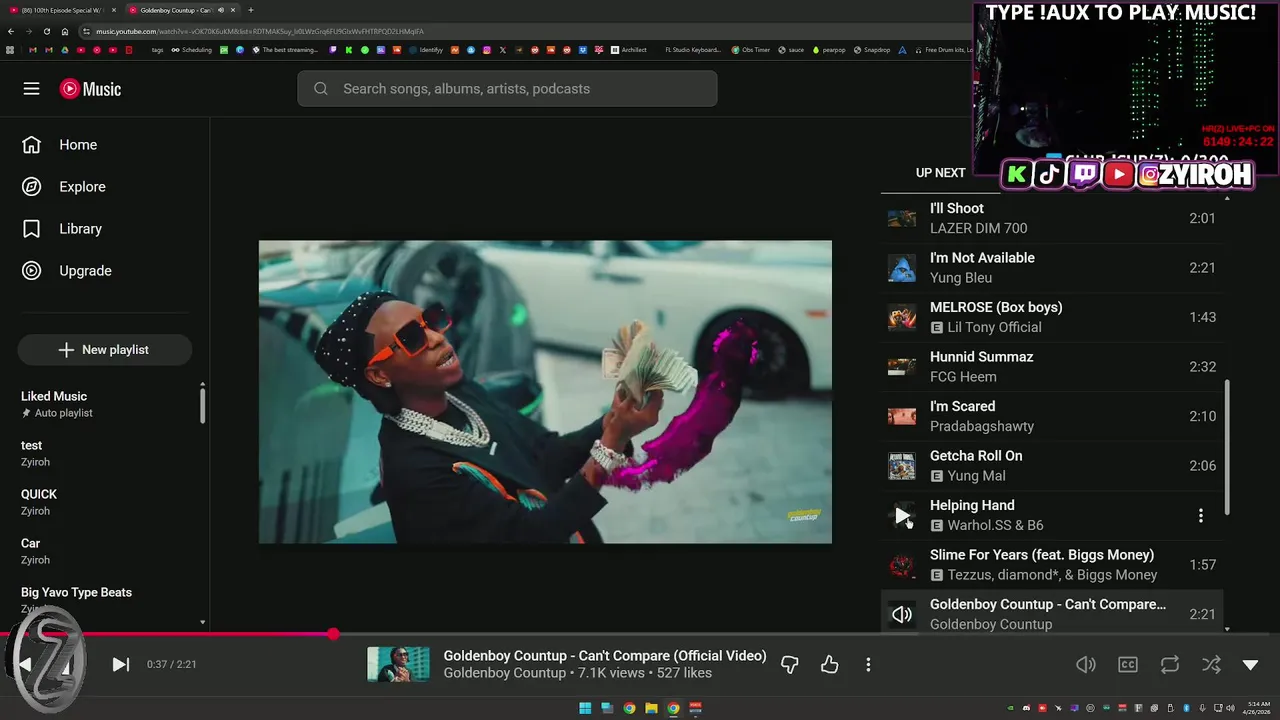Click play icon on Helping Hand
This screenshot has height=720, width=1280.
point(902,516)
